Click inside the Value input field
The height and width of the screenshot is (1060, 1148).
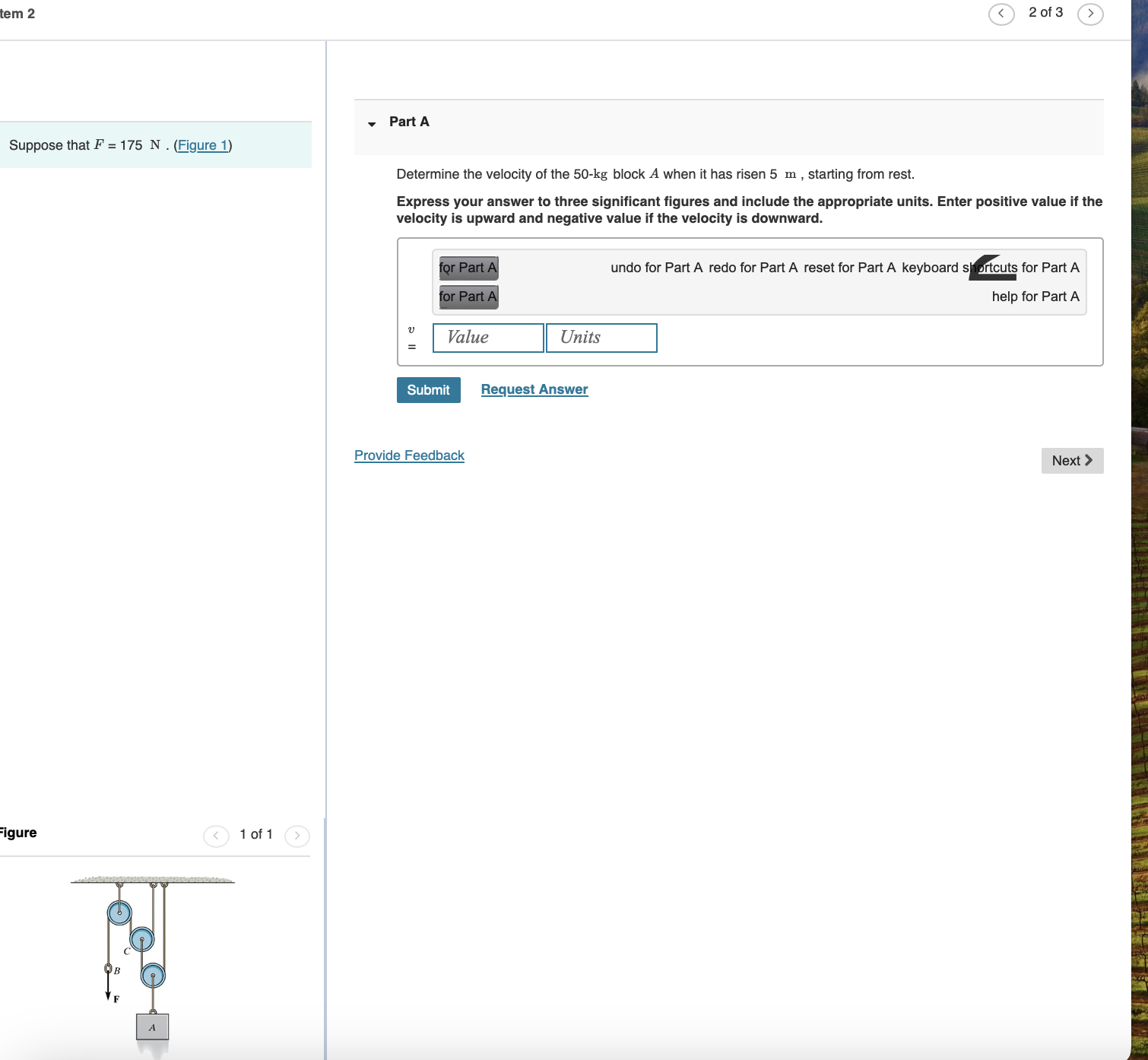pyautogui.click(x=487, y=338)
